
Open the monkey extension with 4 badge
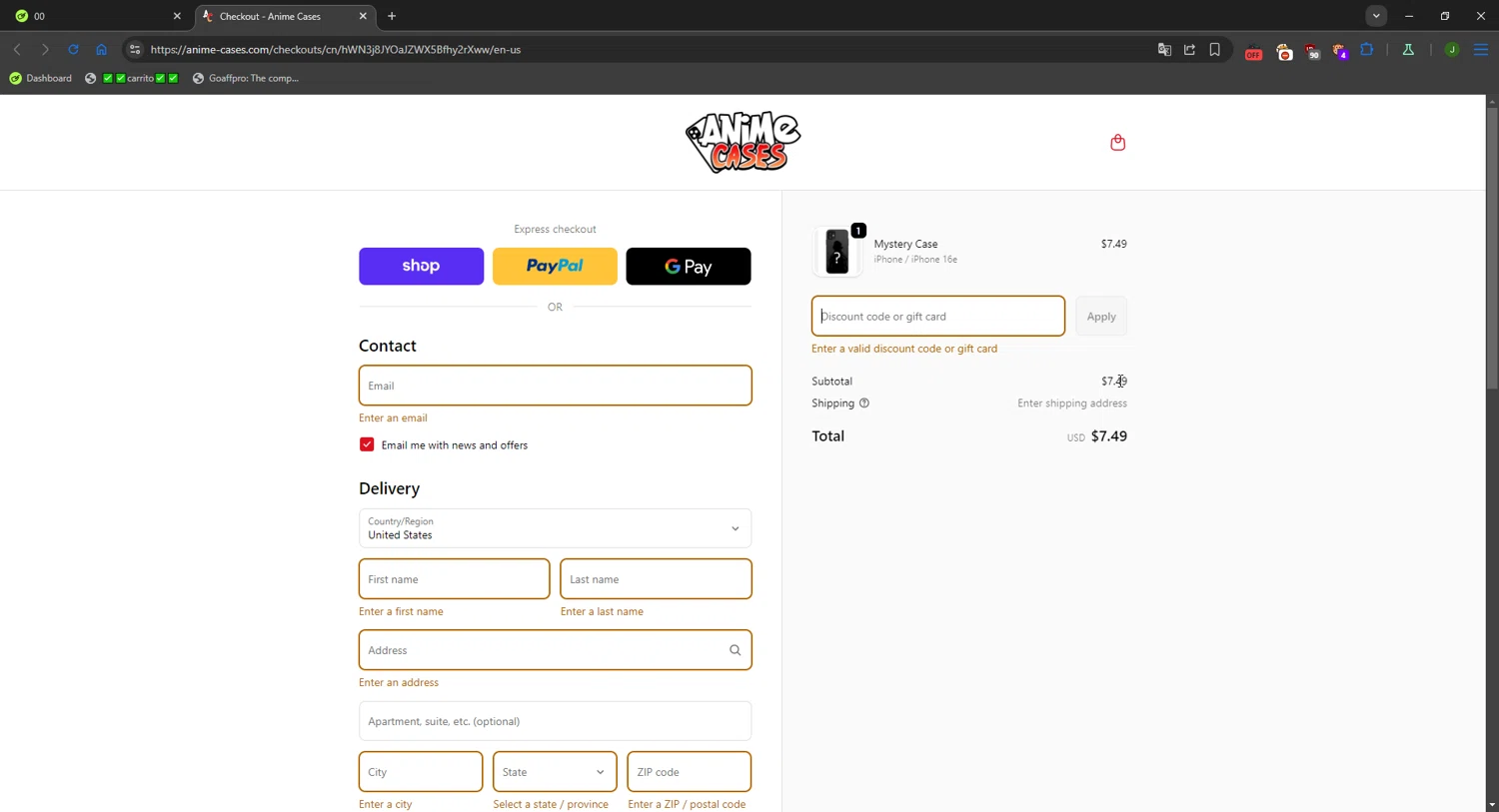coord(1340,52)
